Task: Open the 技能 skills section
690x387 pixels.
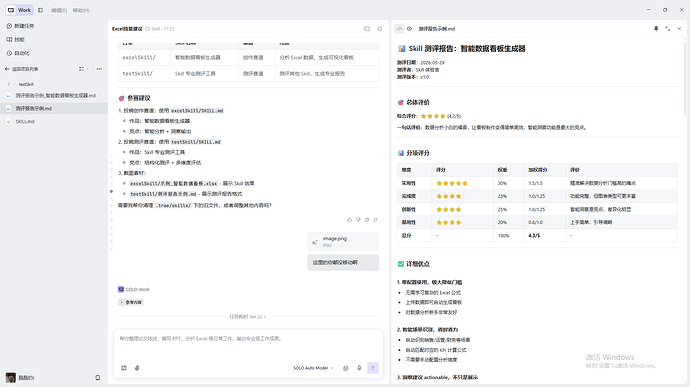Action: [16, 40]
